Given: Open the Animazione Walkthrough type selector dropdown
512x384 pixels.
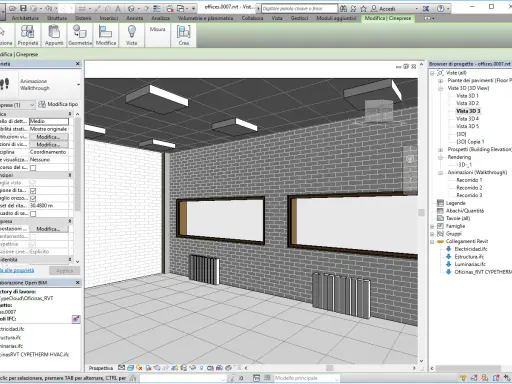Looking at the screenshot, I should point(78,85).
